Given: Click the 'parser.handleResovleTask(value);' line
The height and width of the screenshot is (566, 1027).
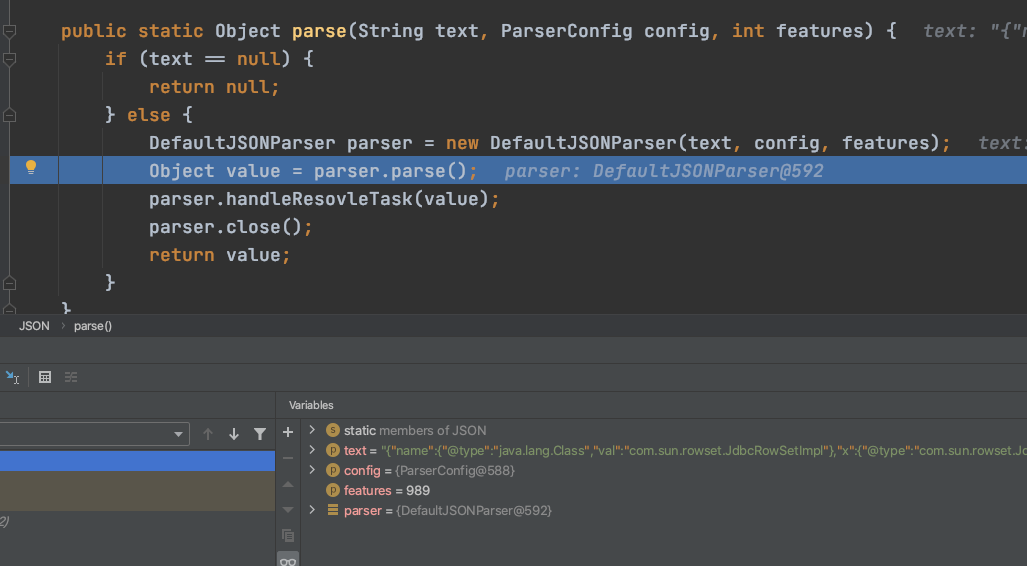Looking at the screenshot, I should tap(324, 199).
